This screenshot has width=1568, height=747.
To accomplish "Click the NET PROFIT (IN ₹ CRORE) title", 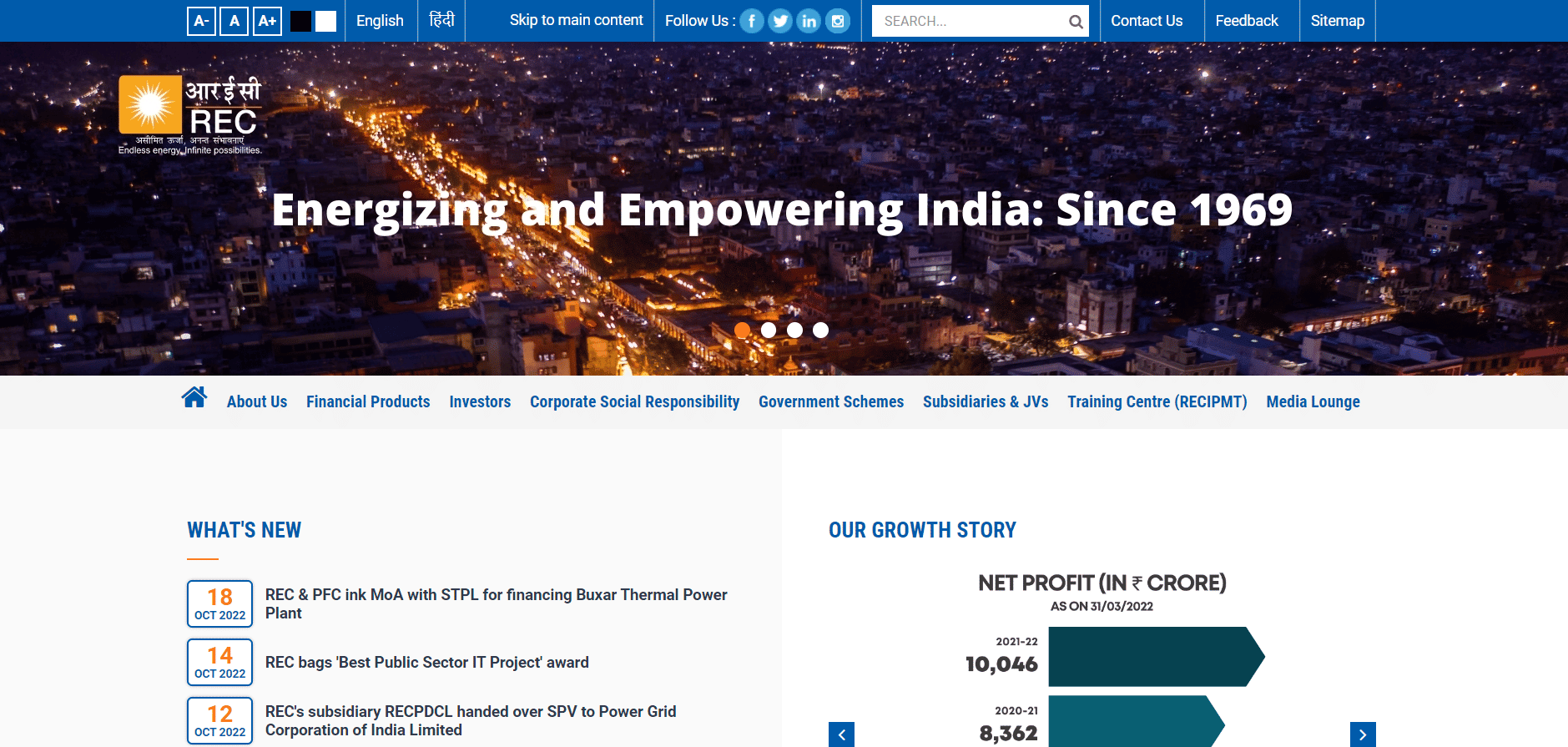I will (x=1102, y=583).
